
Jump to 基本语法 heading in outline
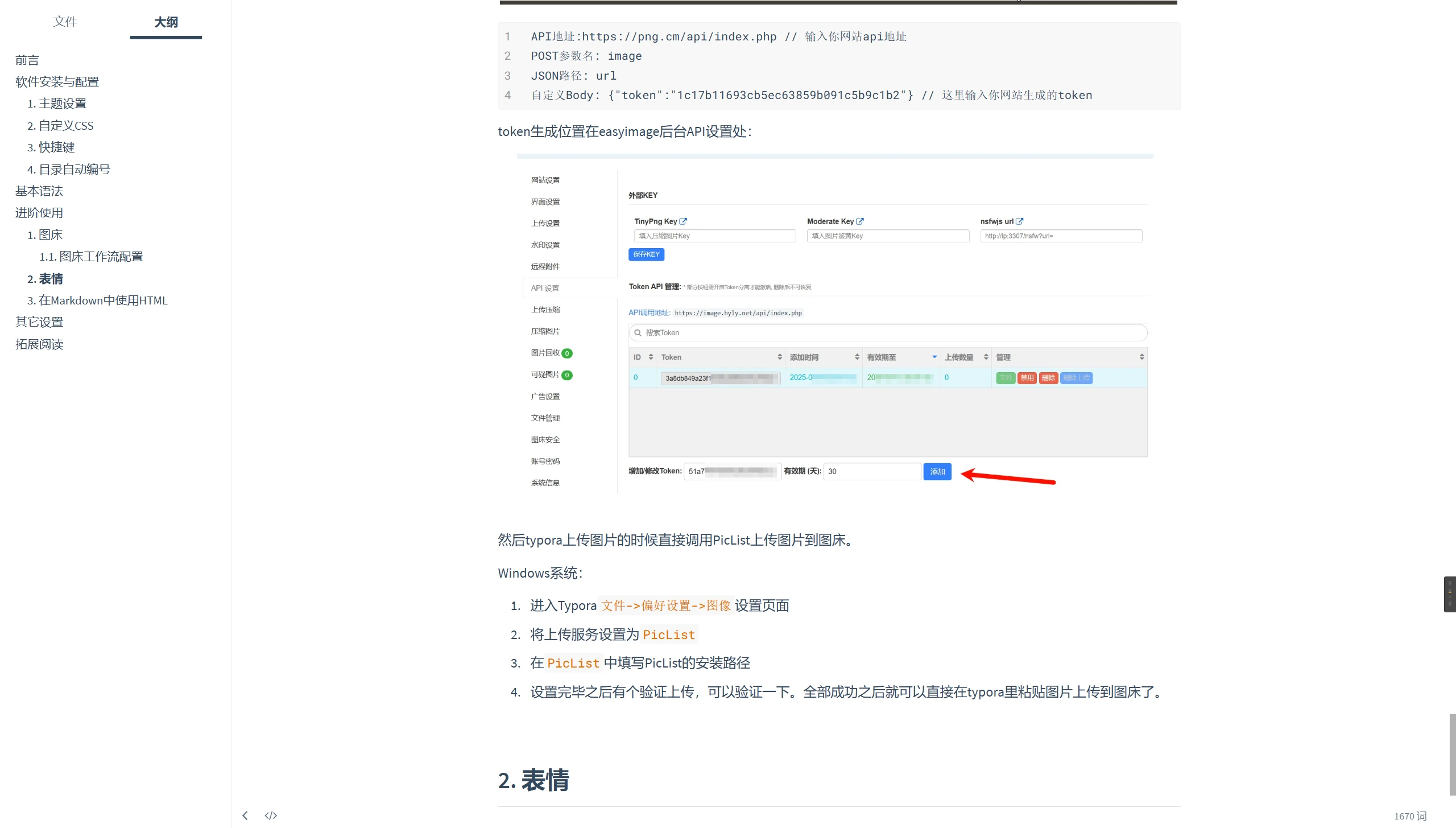39,191
